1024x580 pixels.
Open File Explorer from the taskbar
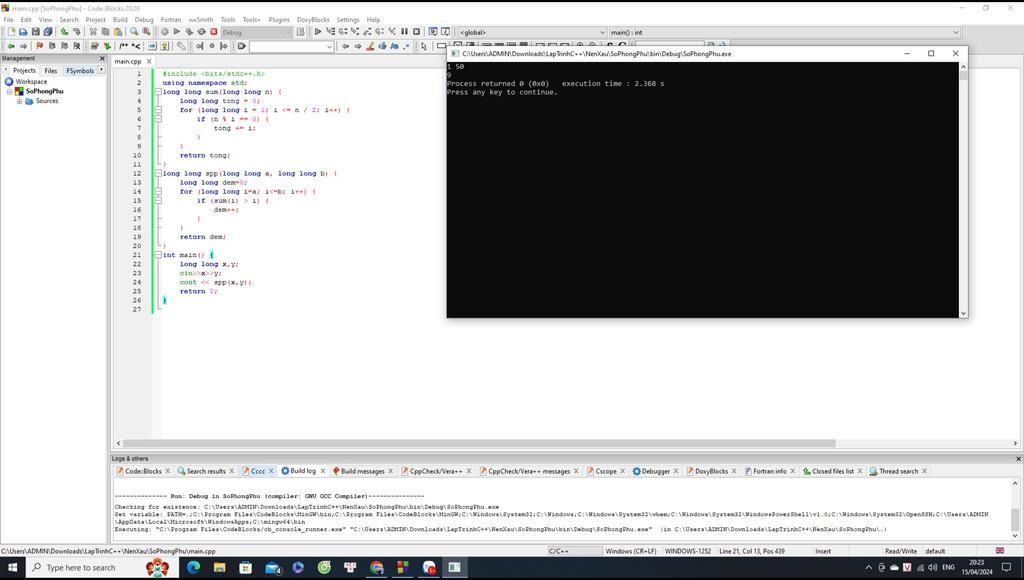tap(219, 568)
